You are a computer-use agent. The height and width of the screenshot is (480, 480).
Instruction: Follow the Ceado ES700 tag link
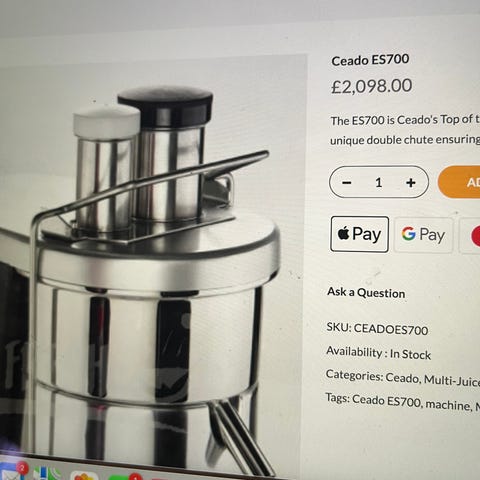click(386, 401)
